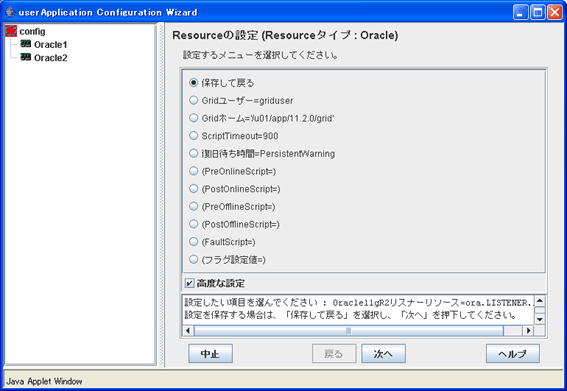Click the horizontal scrollbar thumb
The image size is (567, 391).
(x=349, y=330)
